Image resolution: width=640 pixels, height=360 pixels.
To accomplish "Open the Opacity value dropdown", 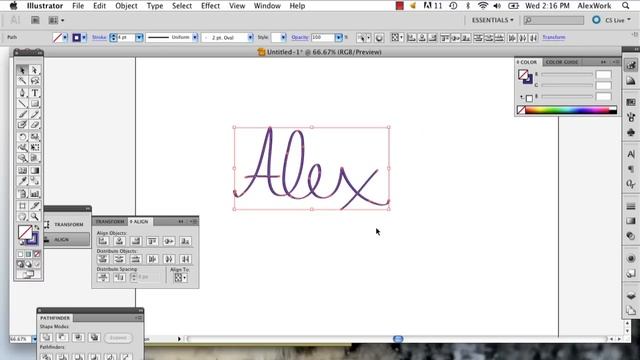I will click(338, 38).
